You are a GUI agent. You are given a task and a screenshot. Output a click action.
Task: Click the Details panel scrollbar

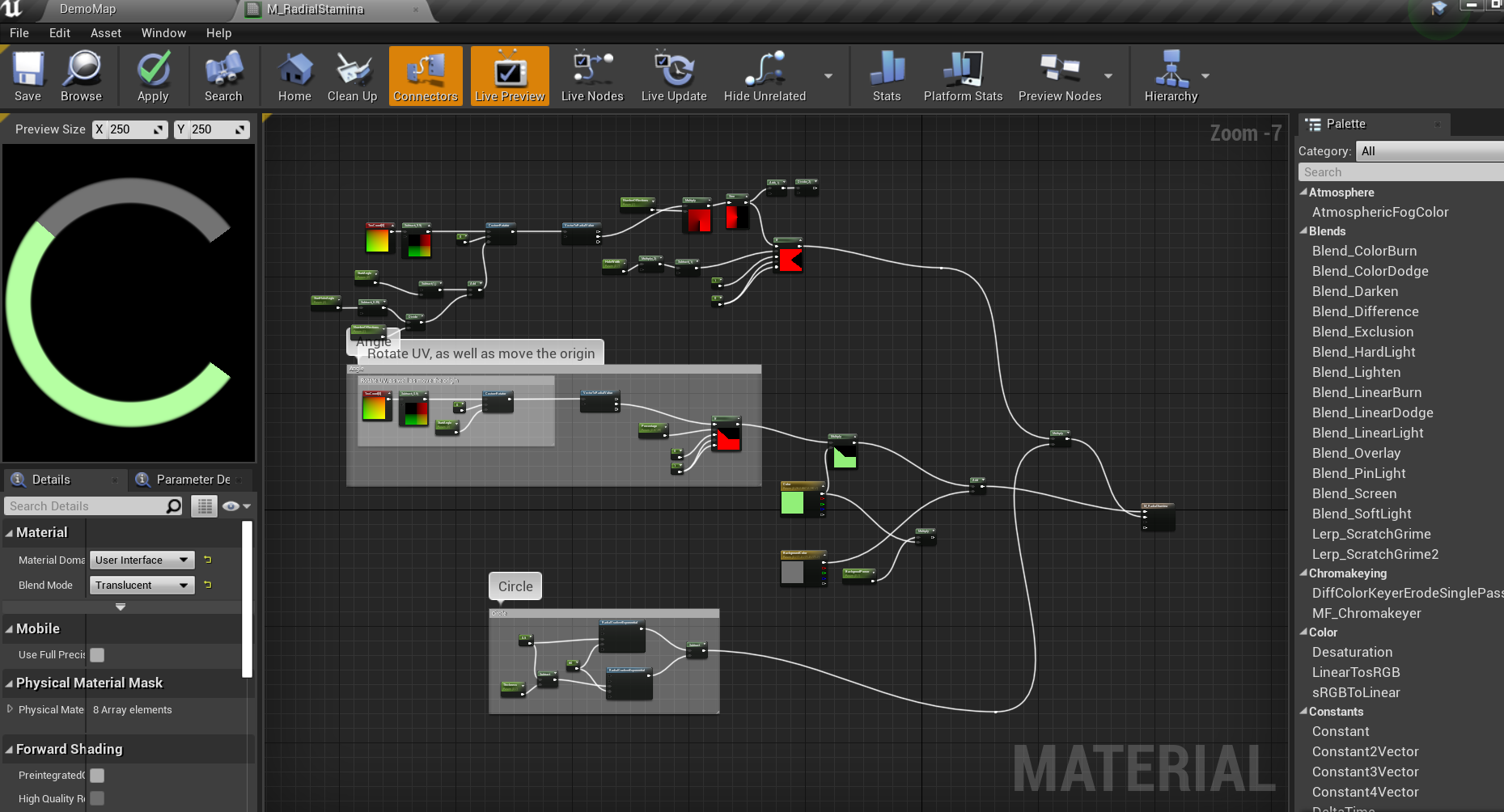[x=248, y=598]
